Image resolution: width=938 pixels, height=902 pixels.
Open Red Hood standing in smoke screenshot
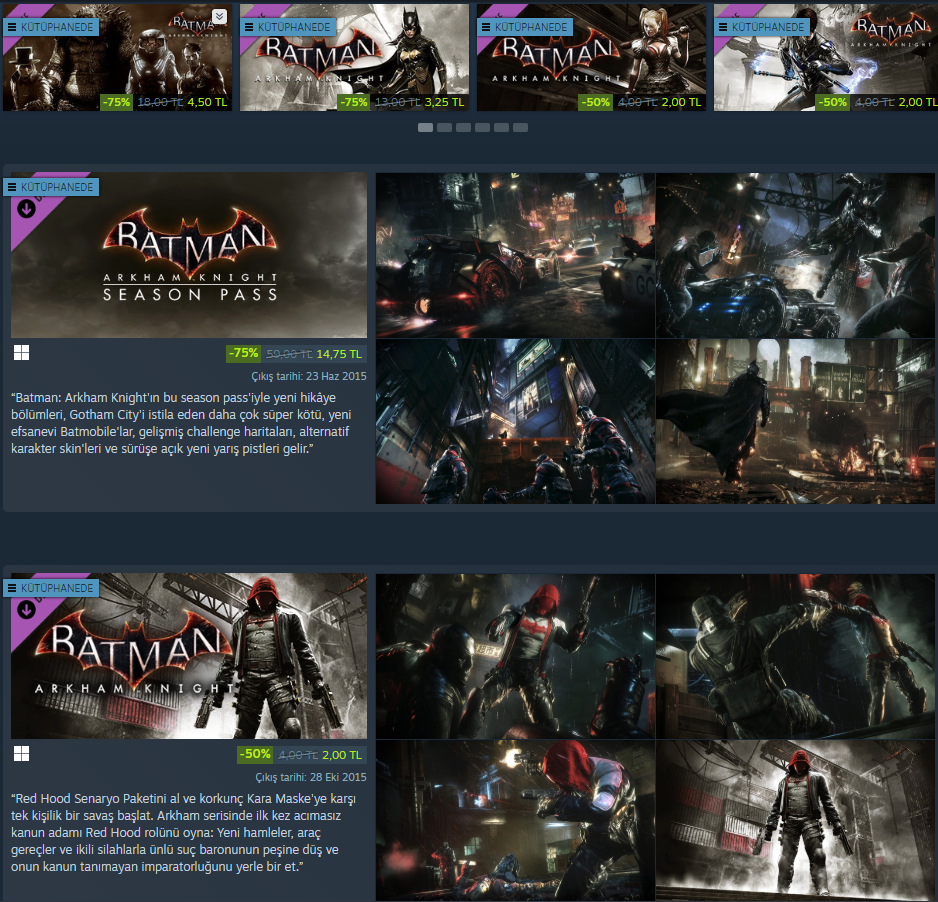click(796, 820)
